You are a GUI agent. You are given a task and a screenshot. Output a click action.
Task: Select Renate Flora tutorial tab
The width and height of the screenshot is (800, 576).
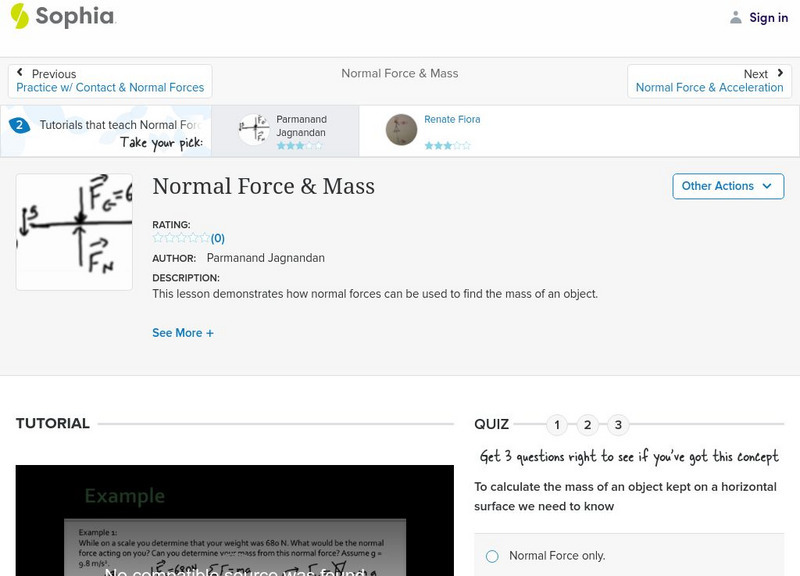[x=433, y=132]
